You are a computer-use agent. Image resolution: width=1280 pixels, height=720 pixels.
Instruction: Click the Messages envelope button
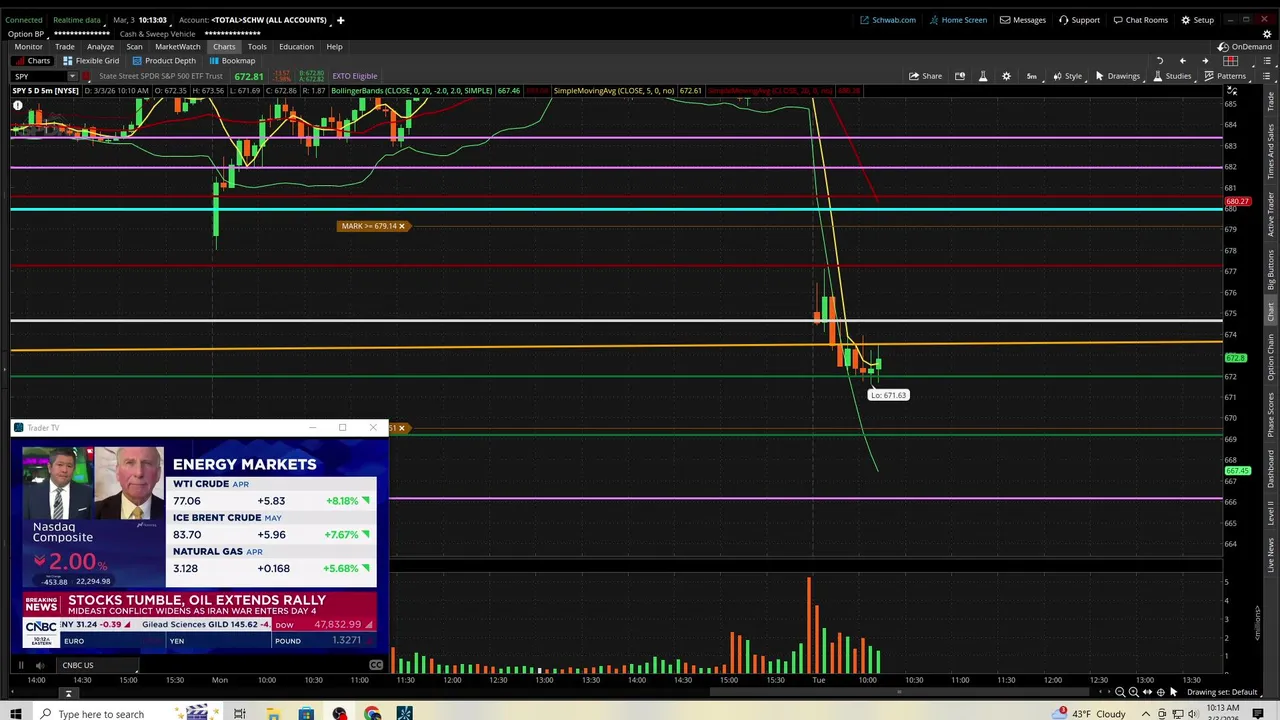point(1023,20)
